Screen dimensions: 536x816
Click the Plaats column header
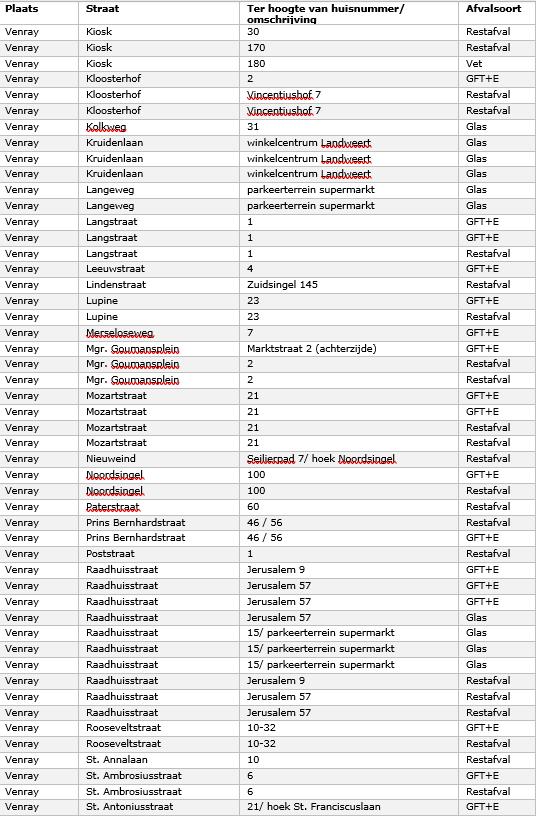[x=21, y=9]
